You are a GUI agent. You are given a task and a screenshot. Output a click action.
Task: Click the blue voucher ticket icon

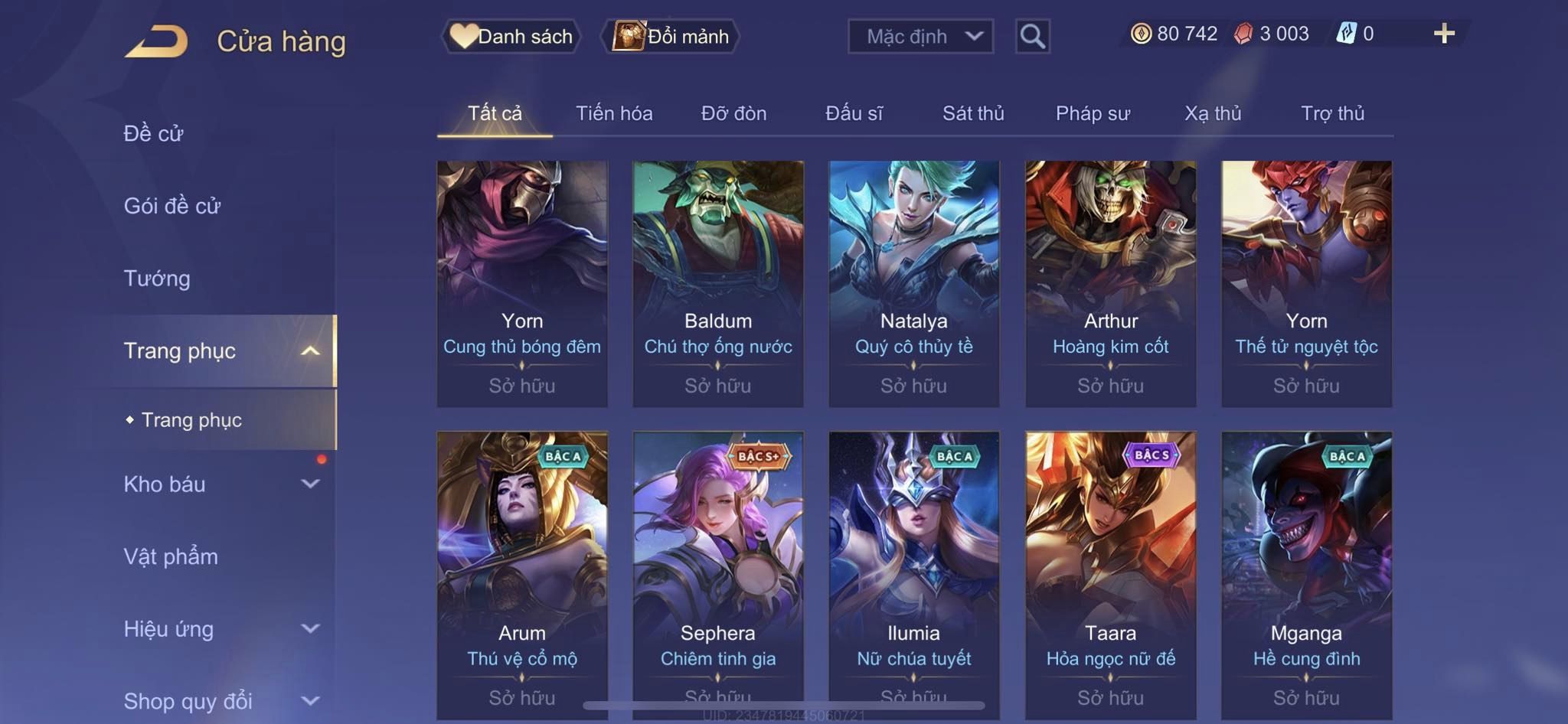pos(1346,34)
